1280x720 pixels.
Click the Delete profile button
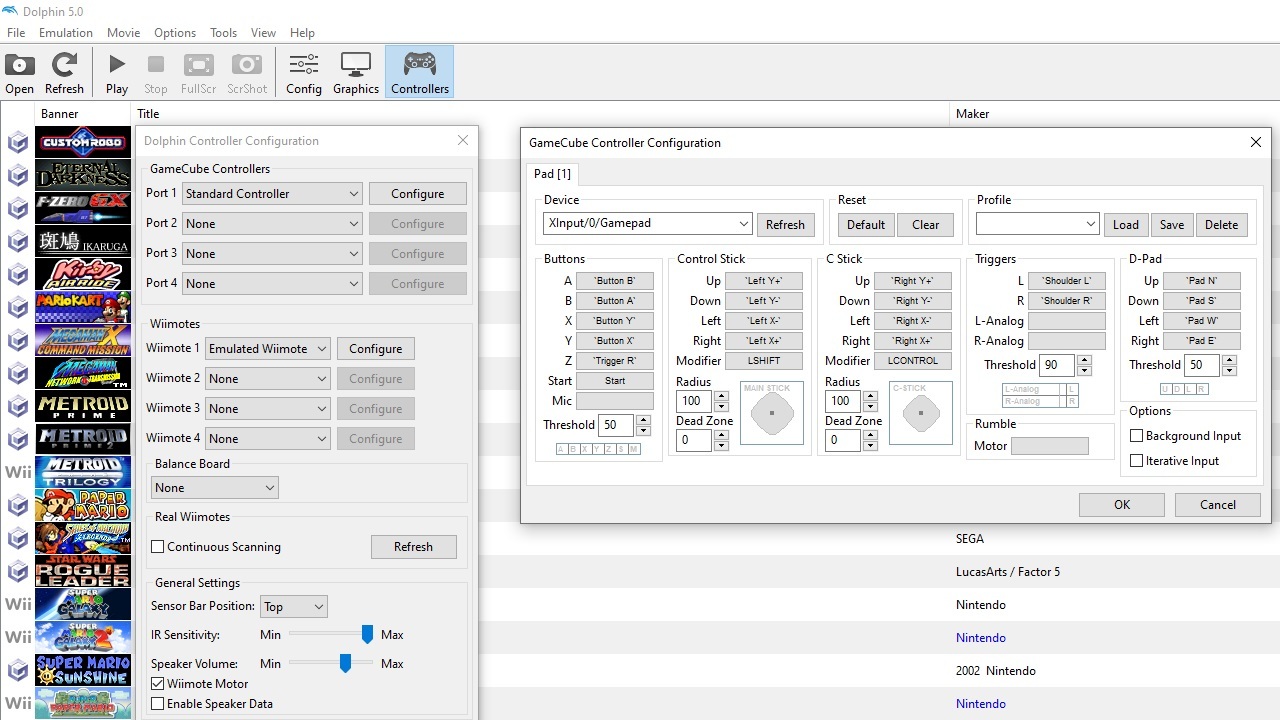click(x=1222, y=225)
